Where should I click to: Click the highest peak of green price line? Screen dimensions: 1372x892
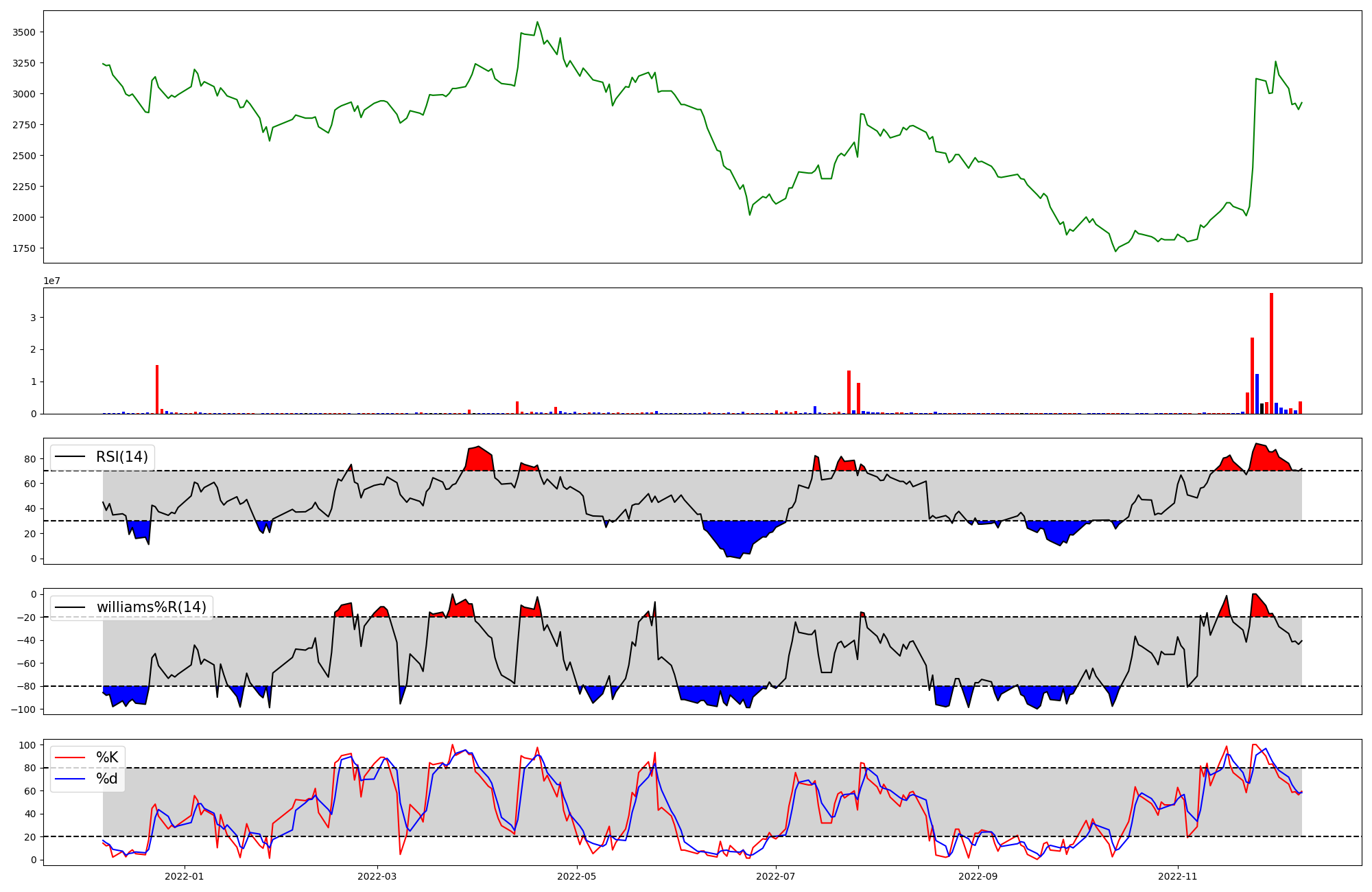tap(537, 22)
